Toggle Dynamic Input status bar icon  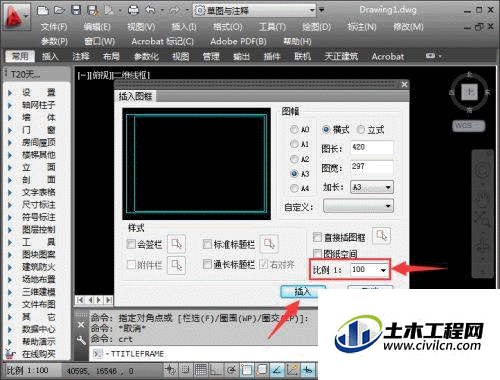tap(308, 370)
